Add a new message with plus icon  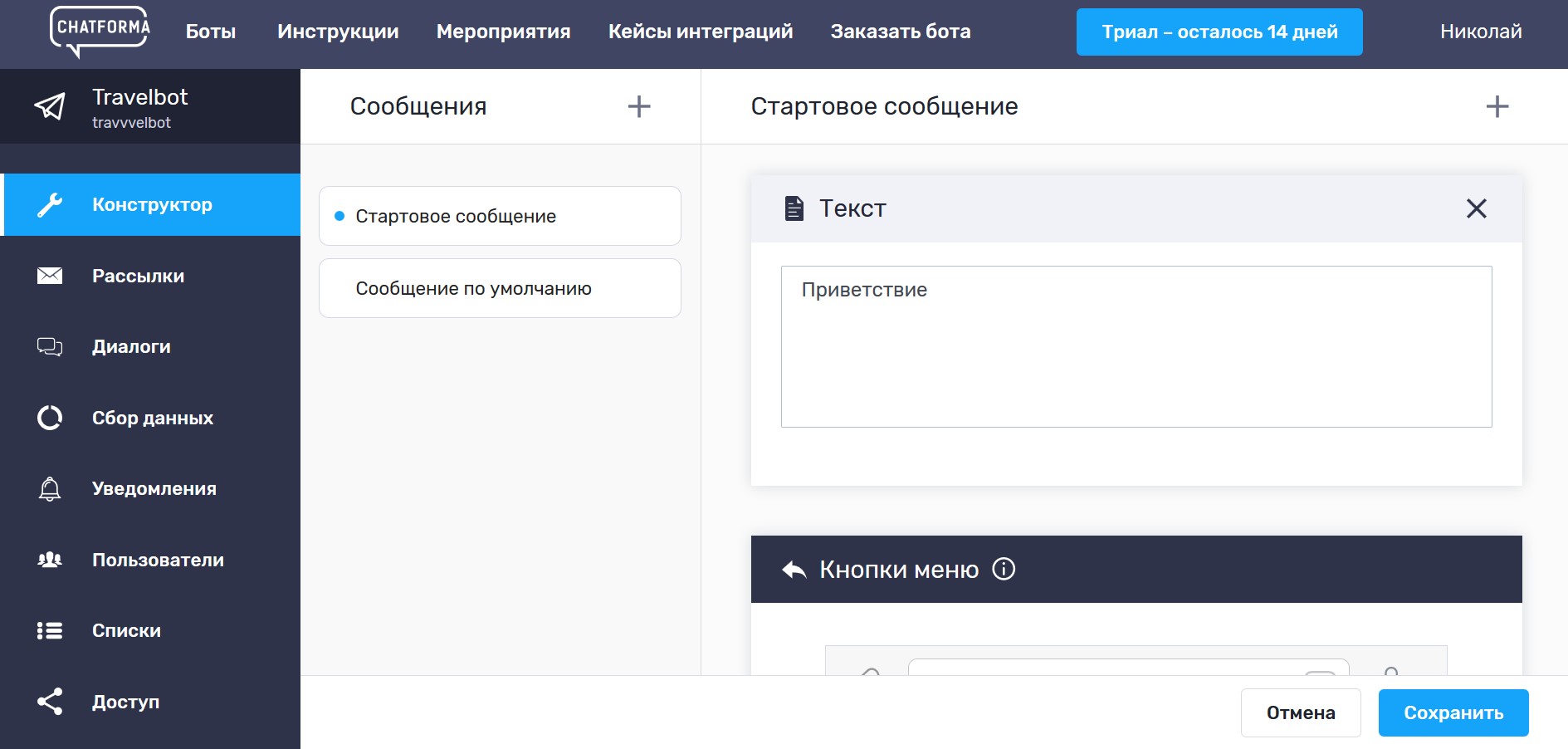[x=638, y=106]
